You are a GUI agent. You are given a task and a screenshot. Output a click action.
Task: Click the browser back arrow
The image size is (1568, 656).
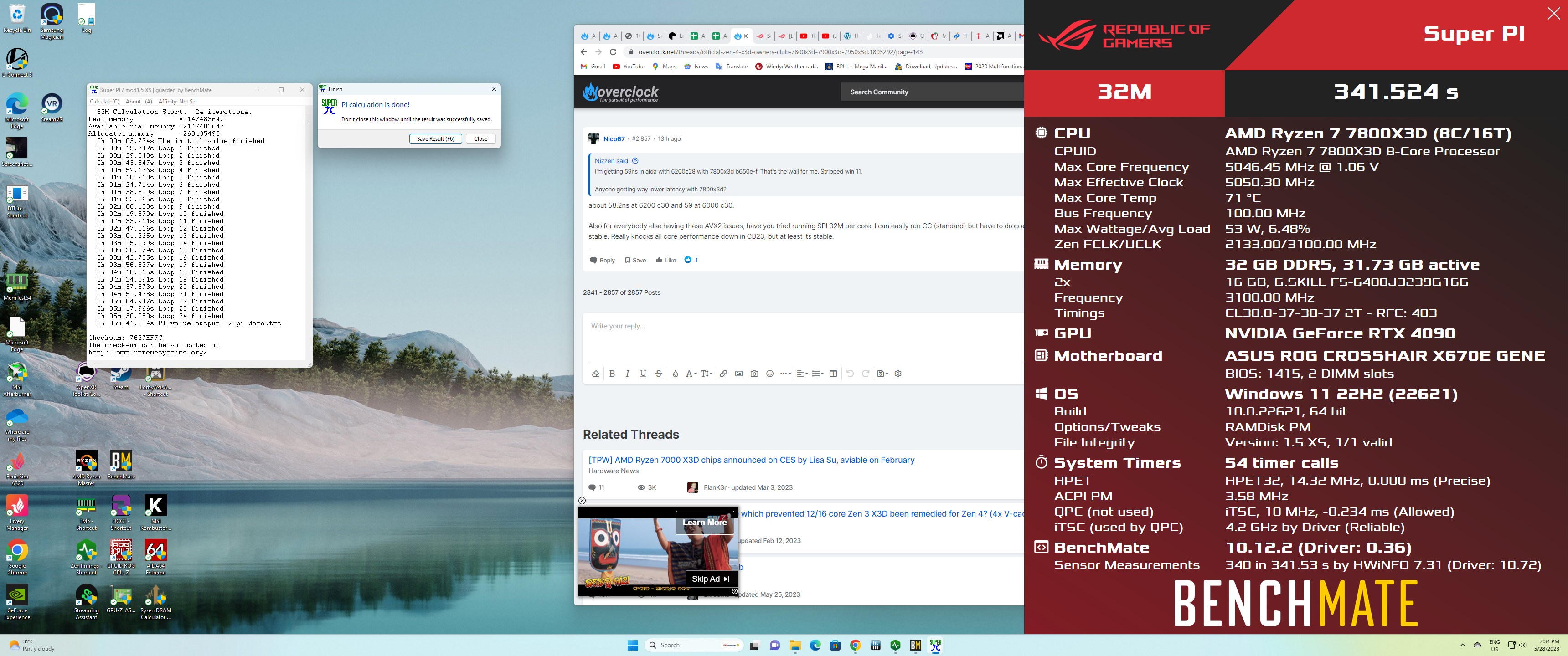point(584,52)
